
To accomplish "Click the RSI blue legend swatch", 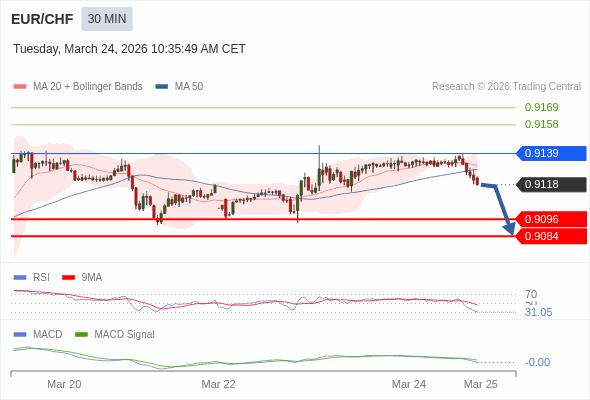I will click(x=20, y=278).
